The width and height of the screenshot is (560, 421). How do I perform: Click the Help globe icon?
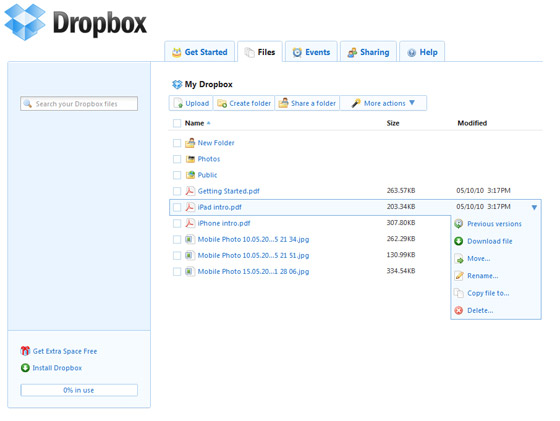(411, 52)
